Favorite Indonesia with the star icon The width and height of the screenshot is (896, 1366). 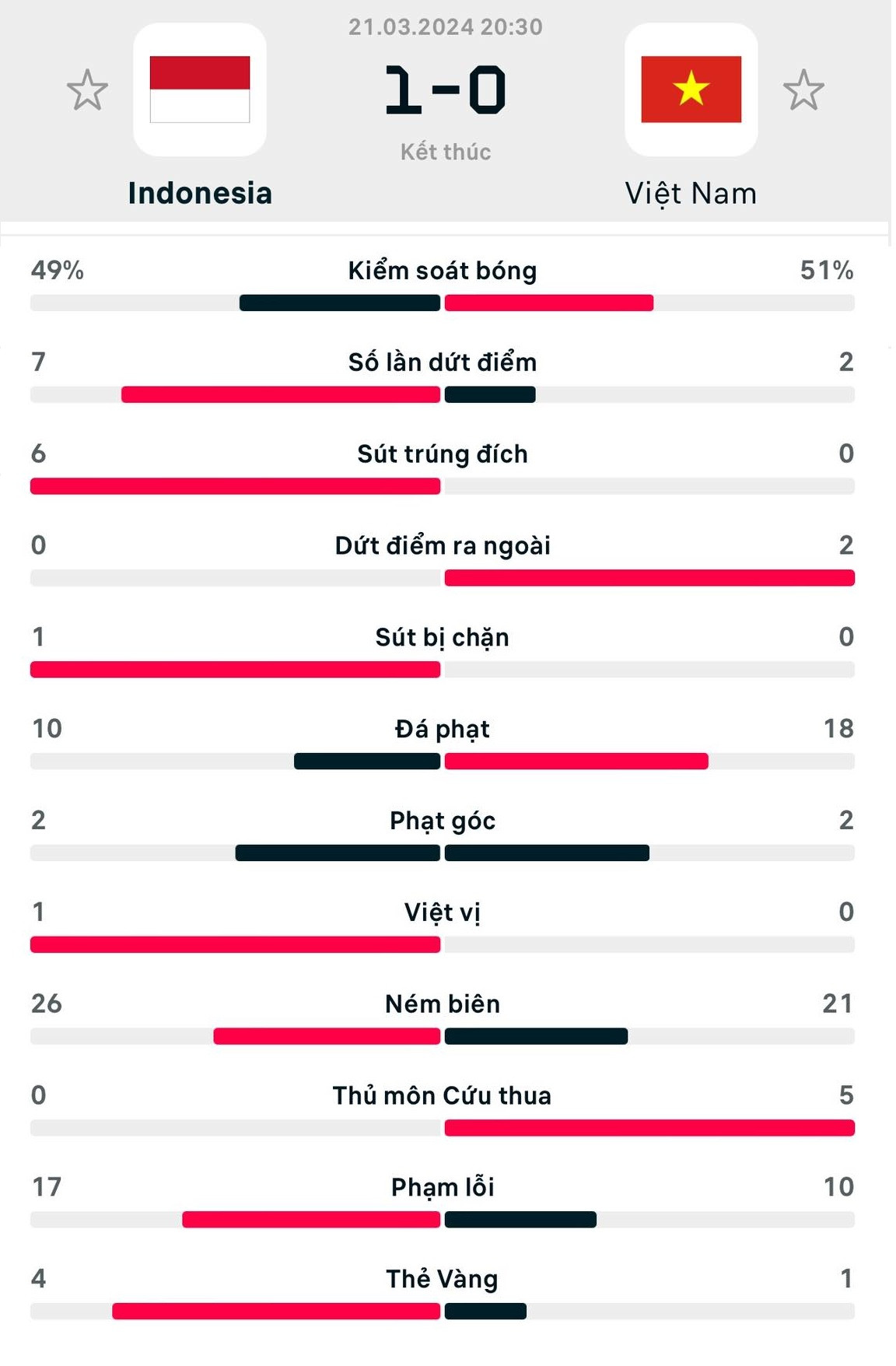point(87,90)
